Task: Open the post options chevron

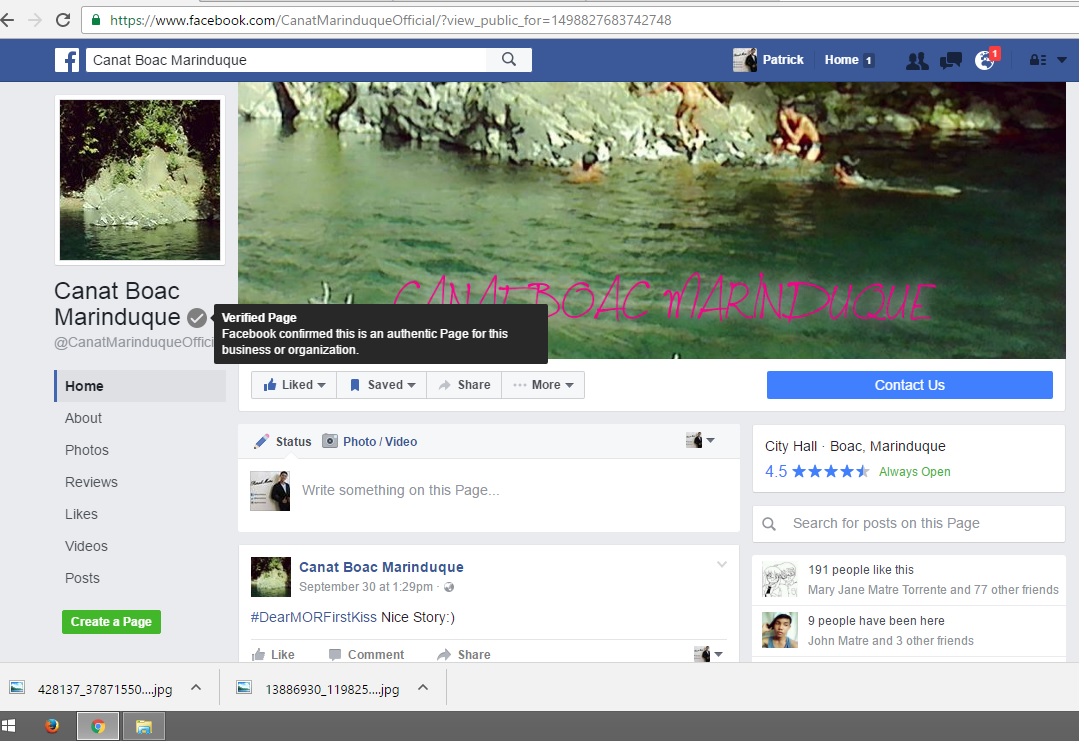Action: click(722, 565)
